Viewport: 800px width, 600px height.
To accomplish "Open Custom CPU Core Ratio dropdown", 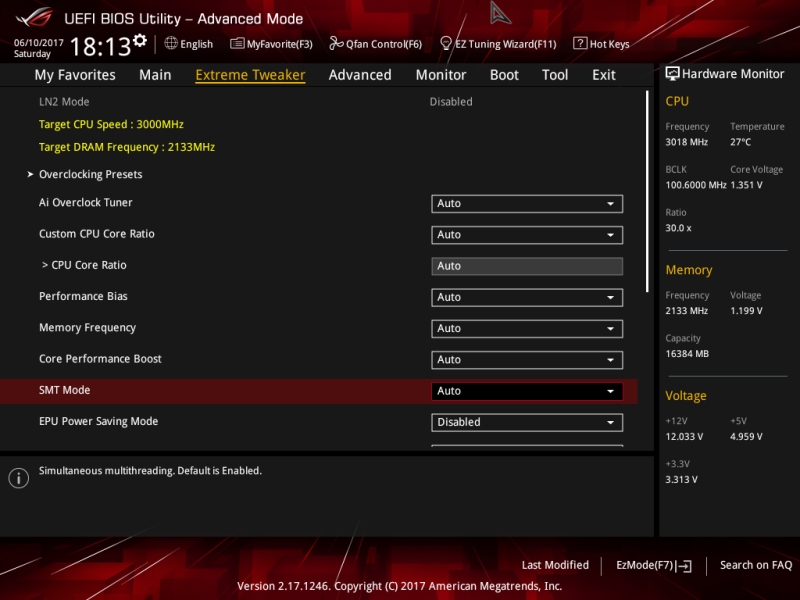I will pyautogui.click(x=527, y=235).
